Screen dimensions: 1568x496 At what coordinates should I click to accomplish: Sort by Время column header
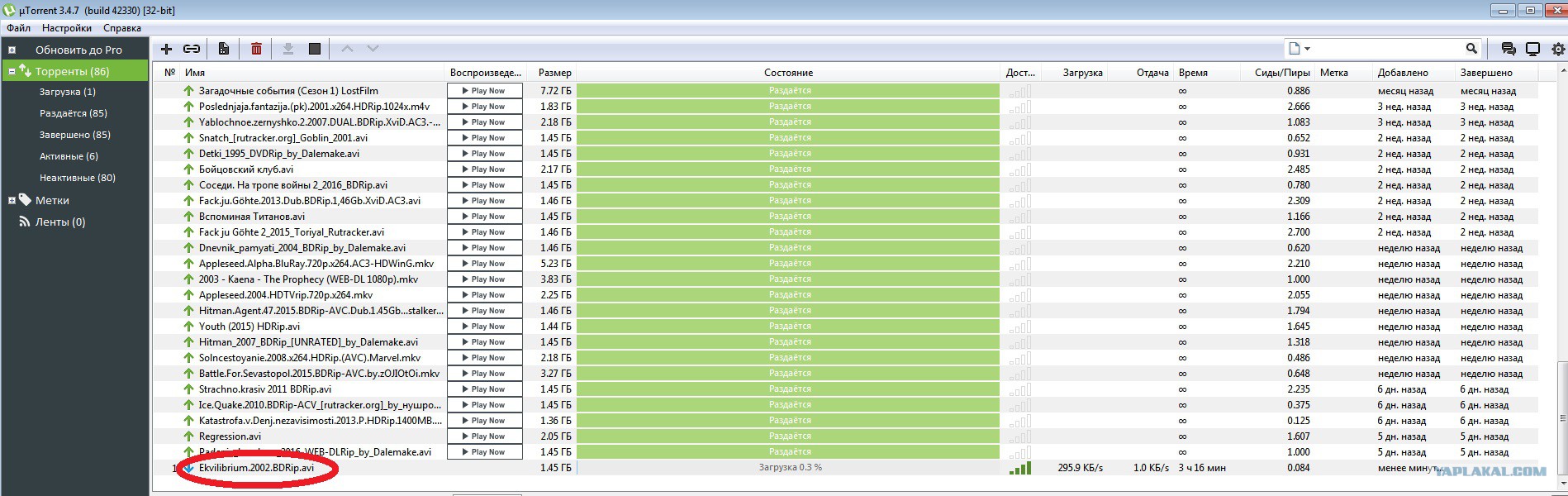tap(1193, 73)
